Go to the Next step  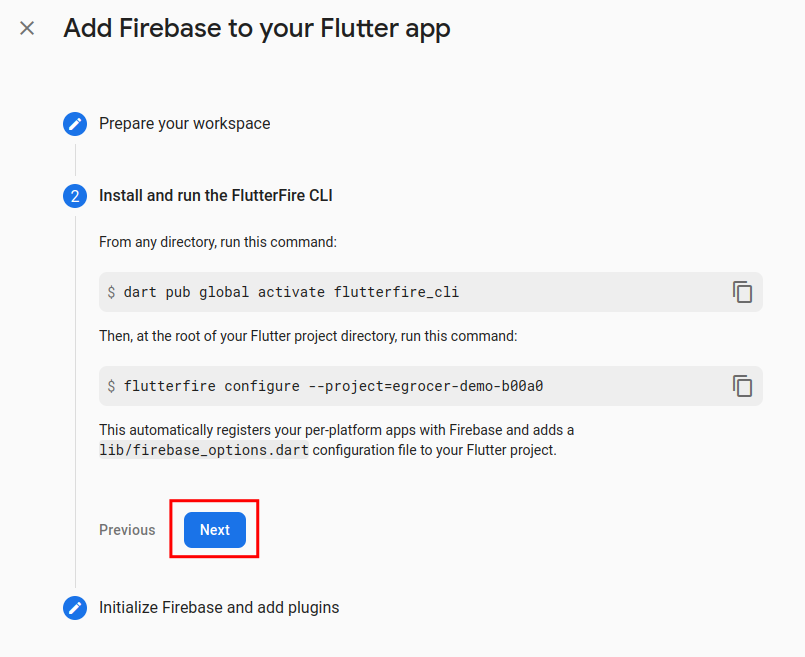click(x=215, y=530)
